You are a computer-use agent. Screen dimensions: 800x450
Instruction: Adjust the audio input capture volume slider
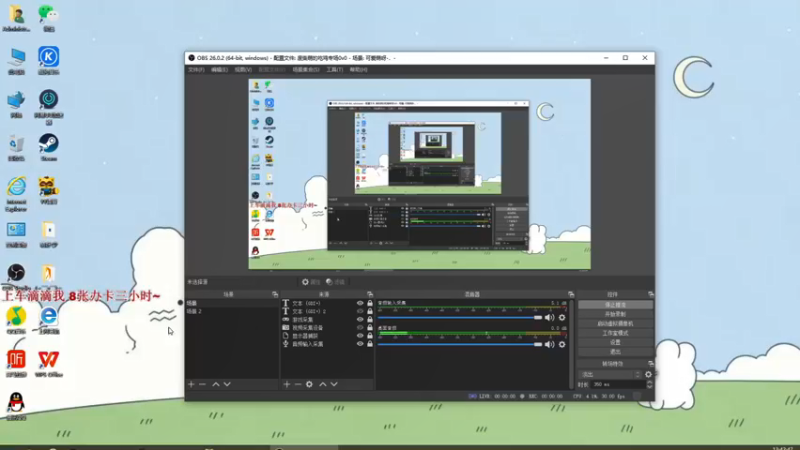(x=460, y=317)
